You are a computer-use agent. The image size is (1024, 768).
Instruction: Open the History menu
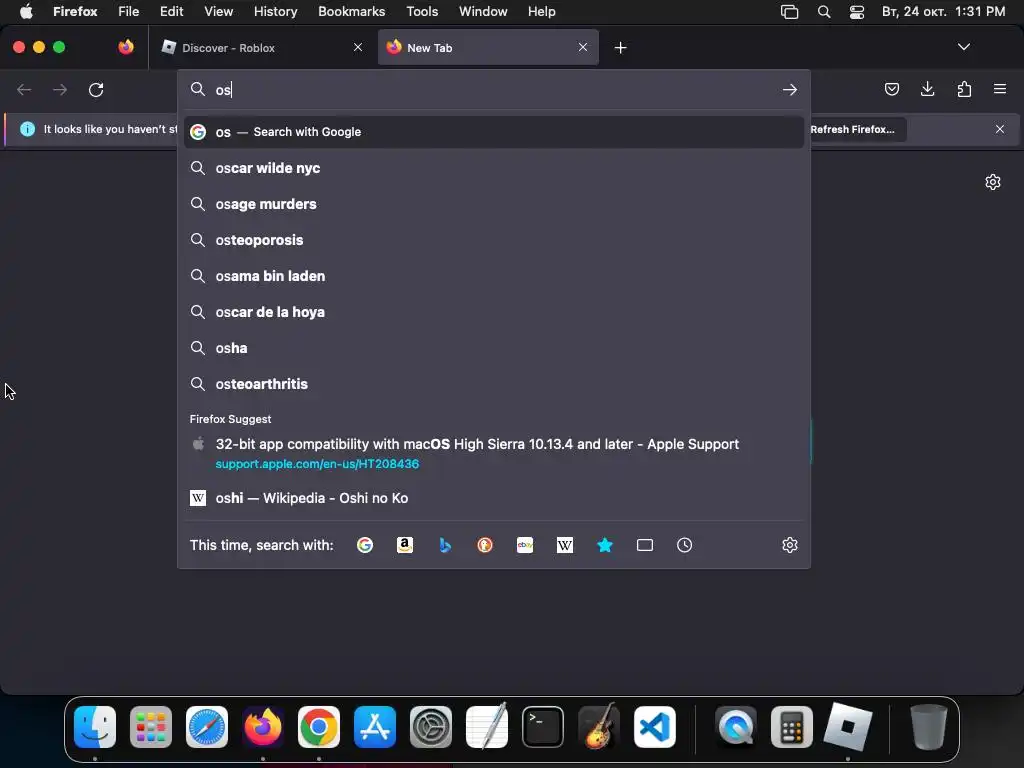275,11
